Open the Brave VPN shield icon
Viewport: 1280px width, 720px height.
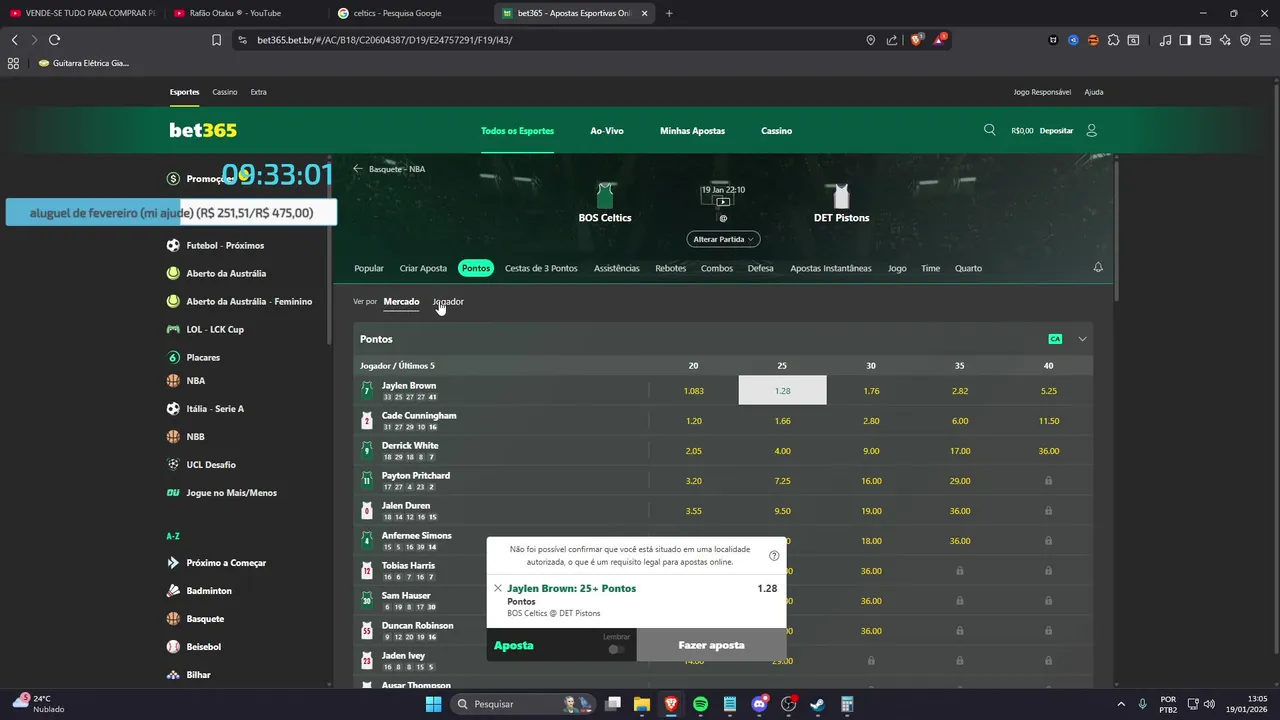(x=1245, y=40)
